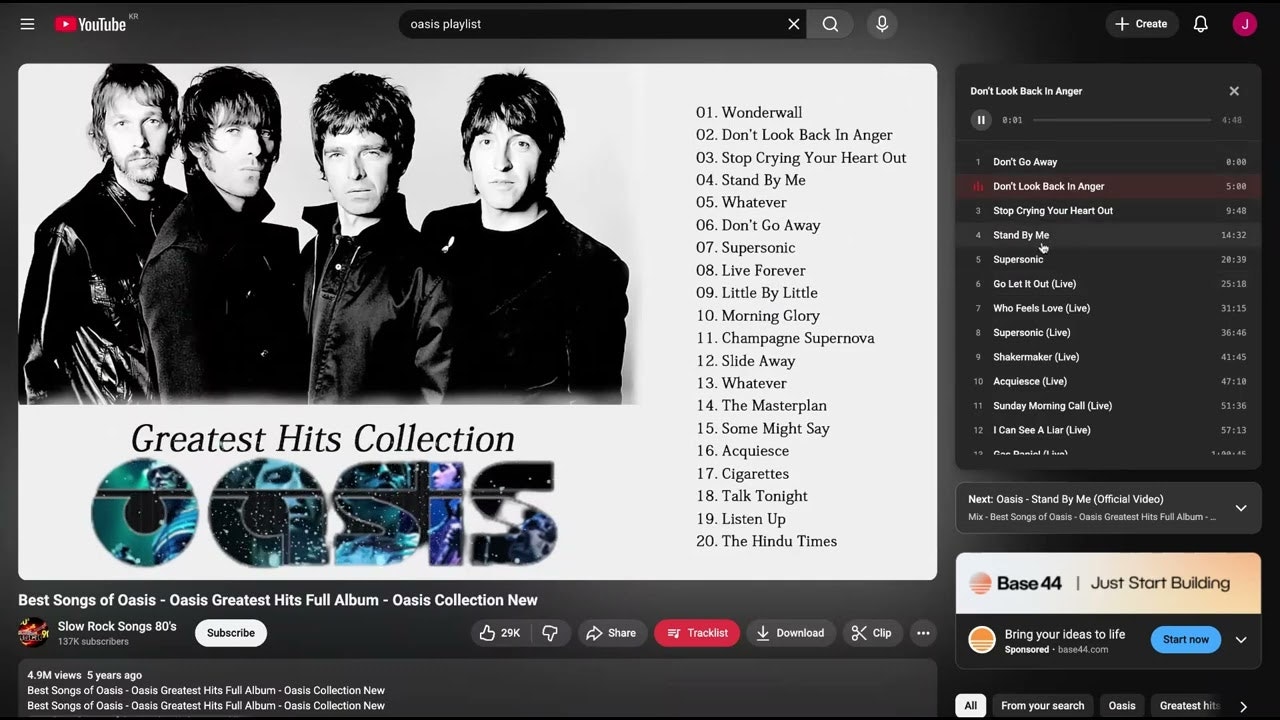Click the magnifier search button

[830, 24]
